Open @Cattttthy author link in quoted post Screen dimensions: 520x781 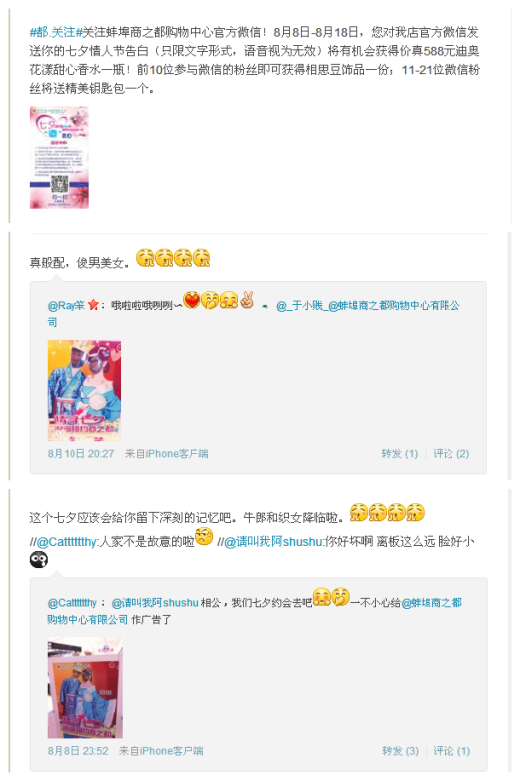point(72,603)
